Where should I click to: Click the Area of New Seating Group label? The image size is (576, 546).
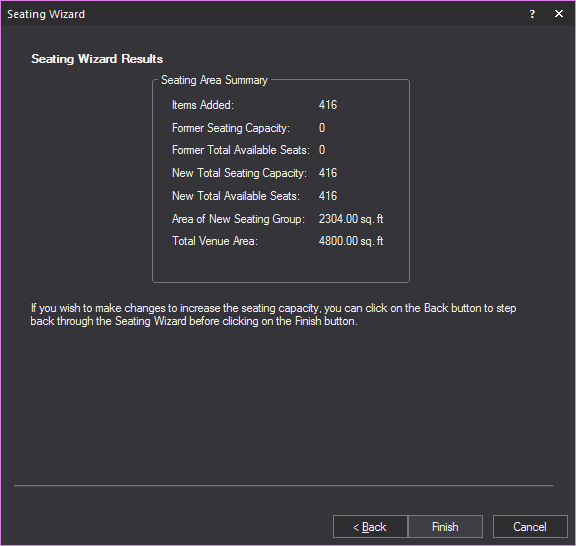(238, 219)
